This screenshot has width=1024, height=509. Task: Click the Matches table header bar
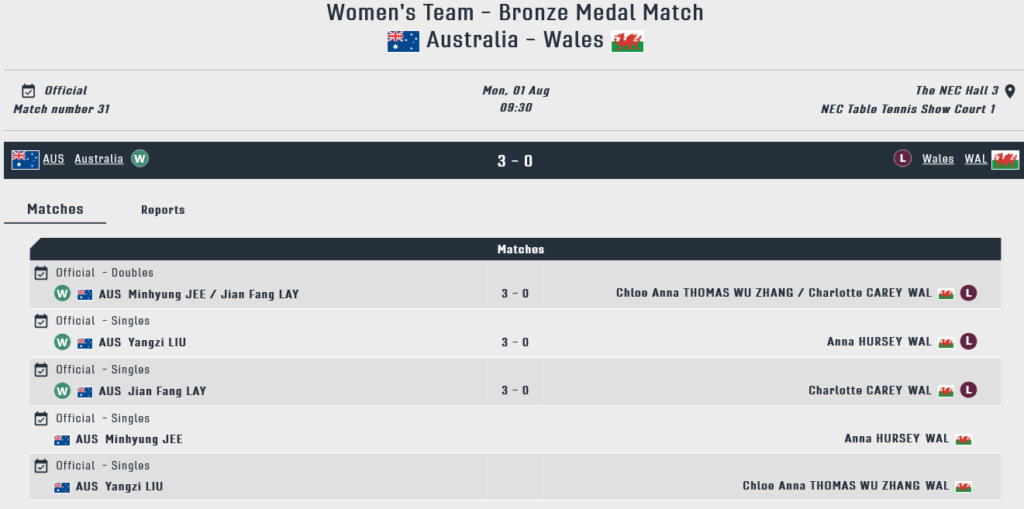[515, 249]
